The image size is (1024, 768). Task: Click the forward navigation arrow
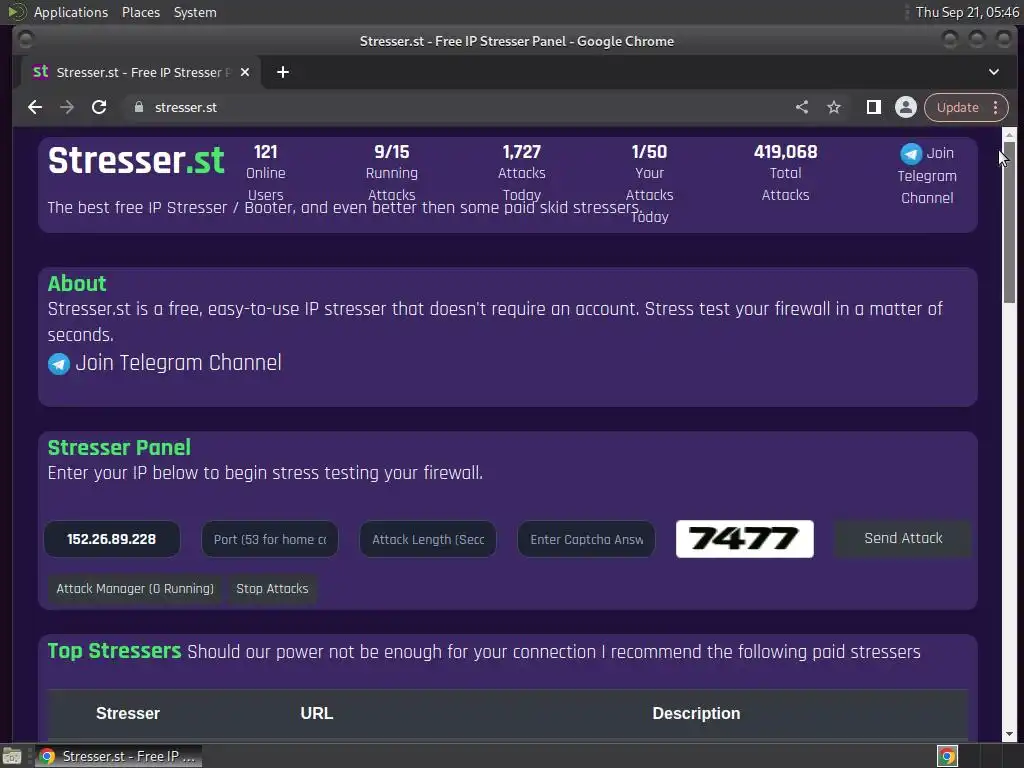(67, 107)
